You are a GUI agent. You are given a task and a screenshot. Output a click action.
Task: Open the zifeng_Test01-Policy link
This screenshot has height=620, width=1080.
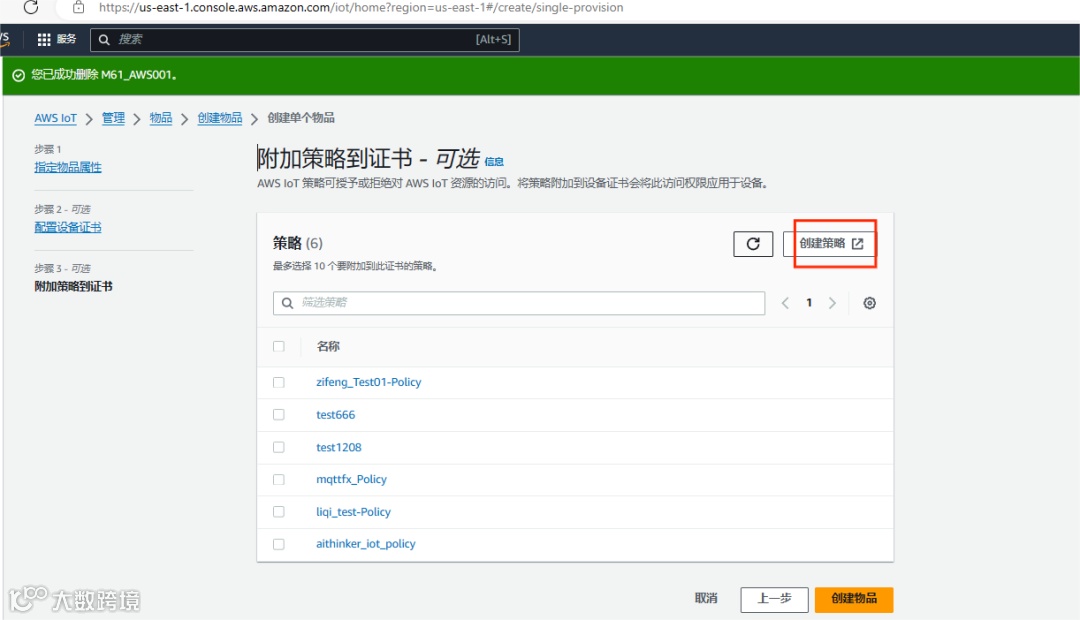tap(368, 382)
